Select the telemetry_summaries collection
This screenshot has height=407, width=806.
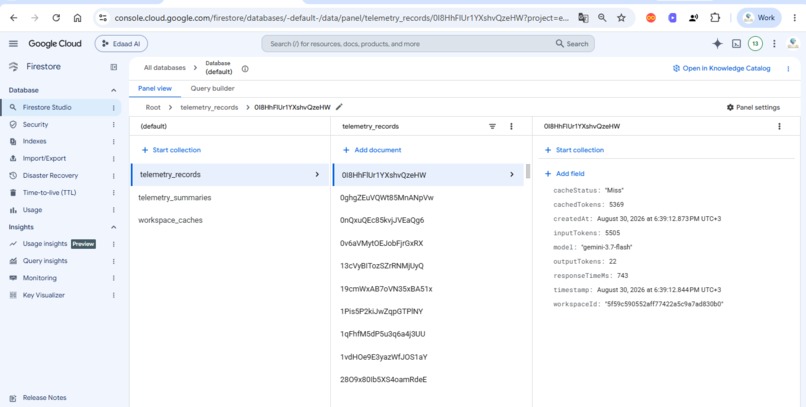[175, 197]
